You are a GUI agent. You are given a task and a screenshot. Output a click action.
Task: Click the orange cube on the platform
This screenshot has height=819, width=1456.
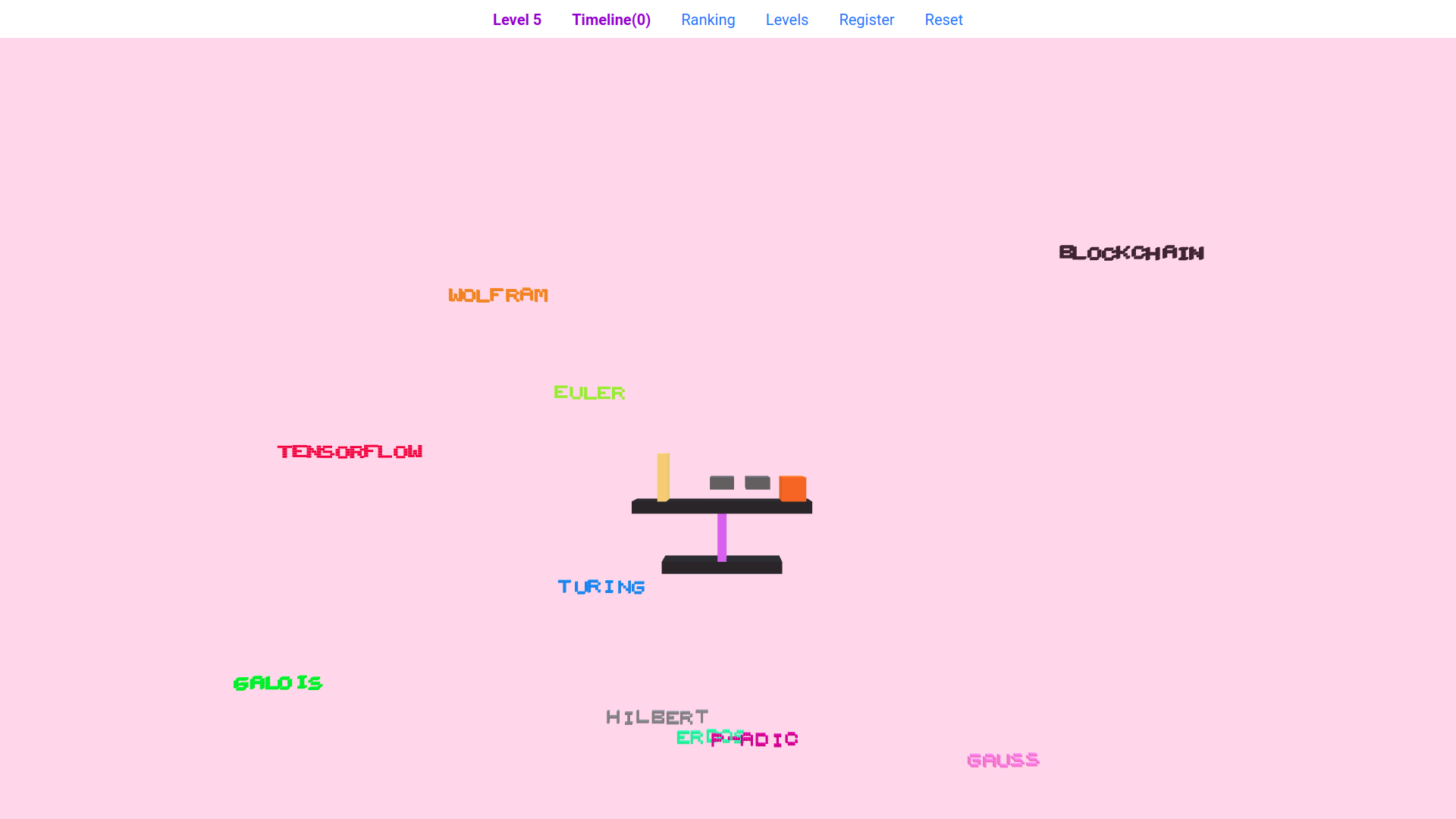click(792, 488)
